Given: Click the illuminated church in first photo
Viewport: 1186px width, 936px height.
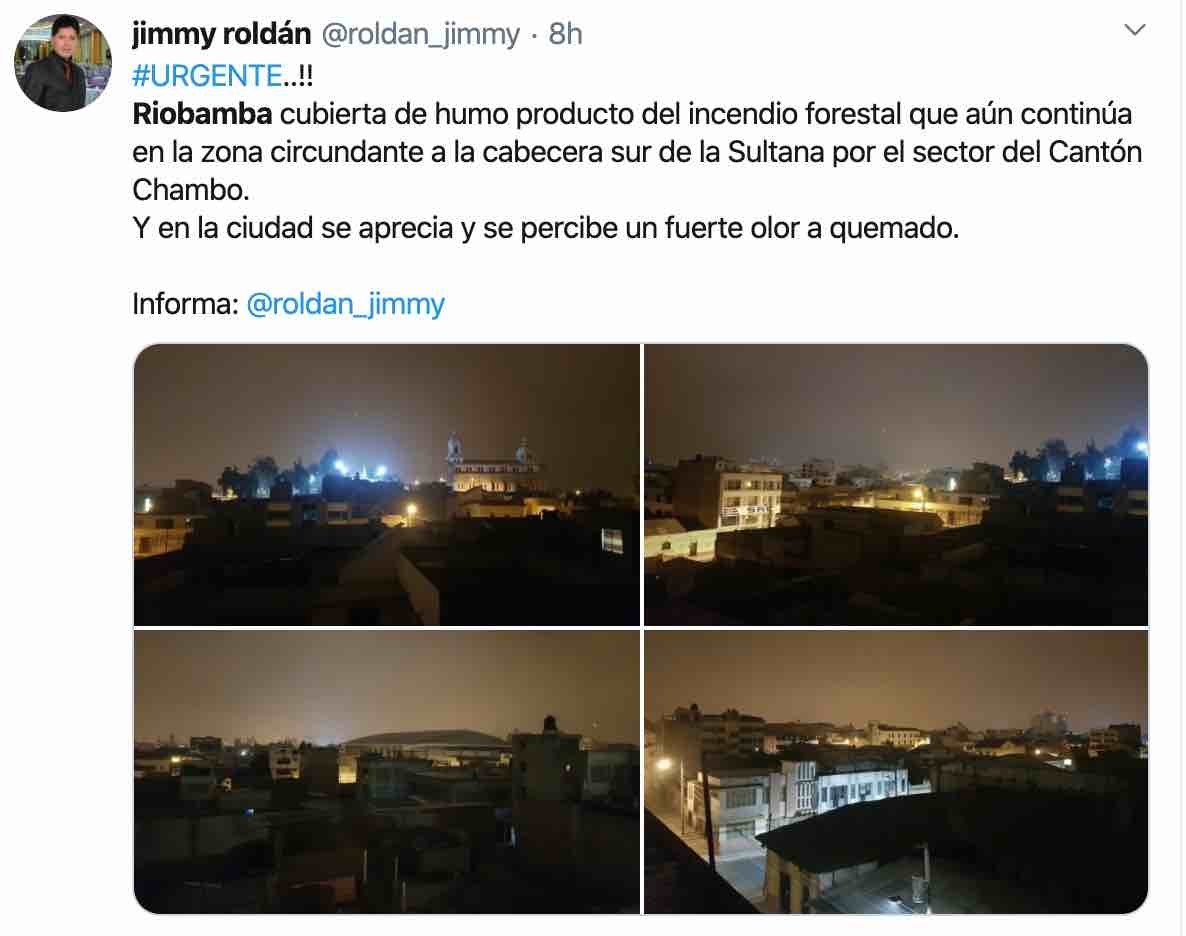Looking at the screenshot, I should 492,469.
